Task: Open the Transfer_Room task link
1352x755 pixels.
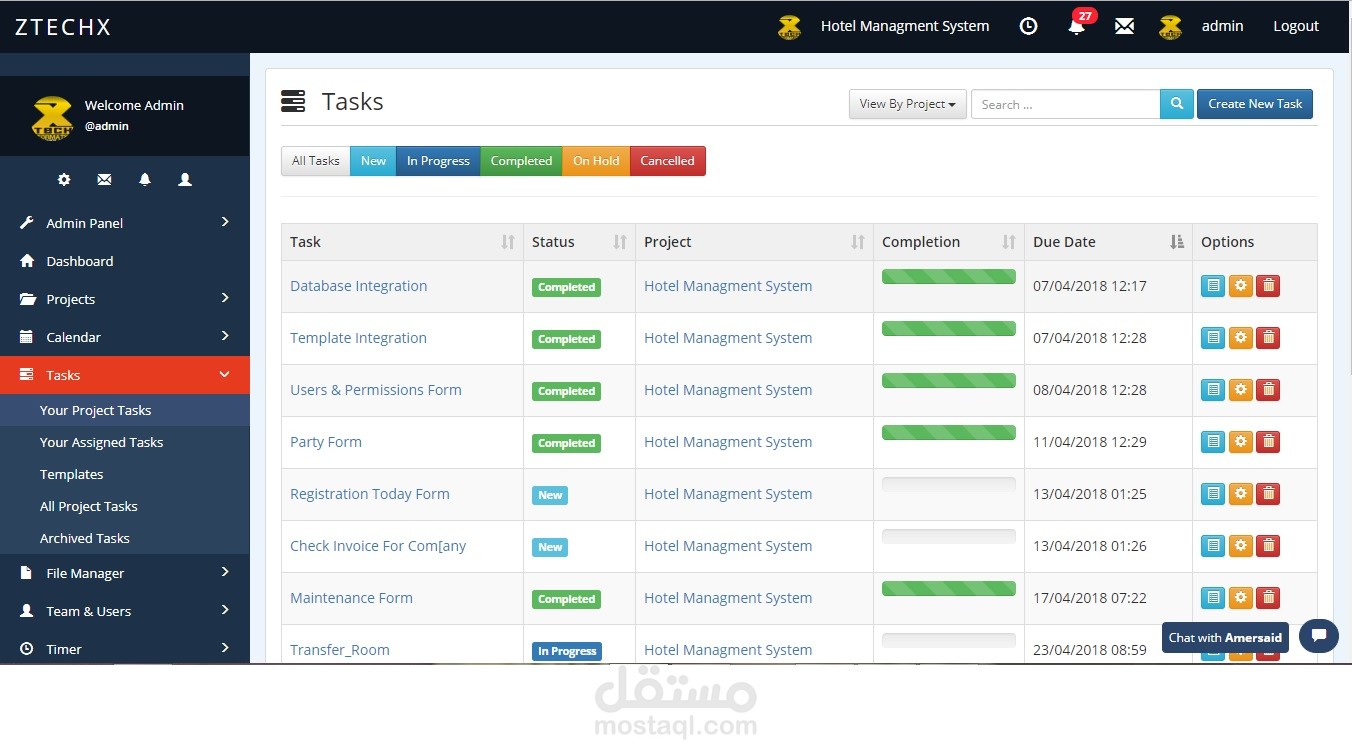Action: (340, 650)
